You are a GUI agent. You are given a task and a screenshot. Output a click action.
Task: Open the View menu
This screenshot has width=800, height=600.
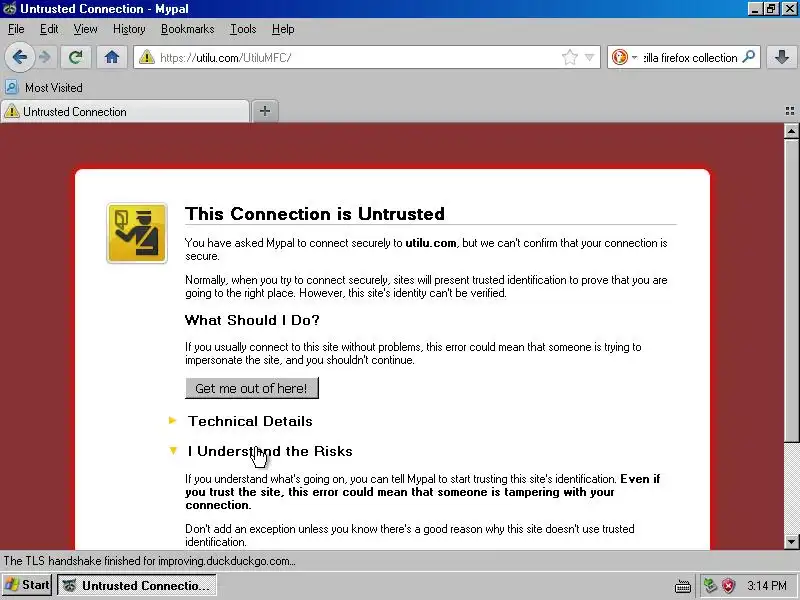click(85, 29)
